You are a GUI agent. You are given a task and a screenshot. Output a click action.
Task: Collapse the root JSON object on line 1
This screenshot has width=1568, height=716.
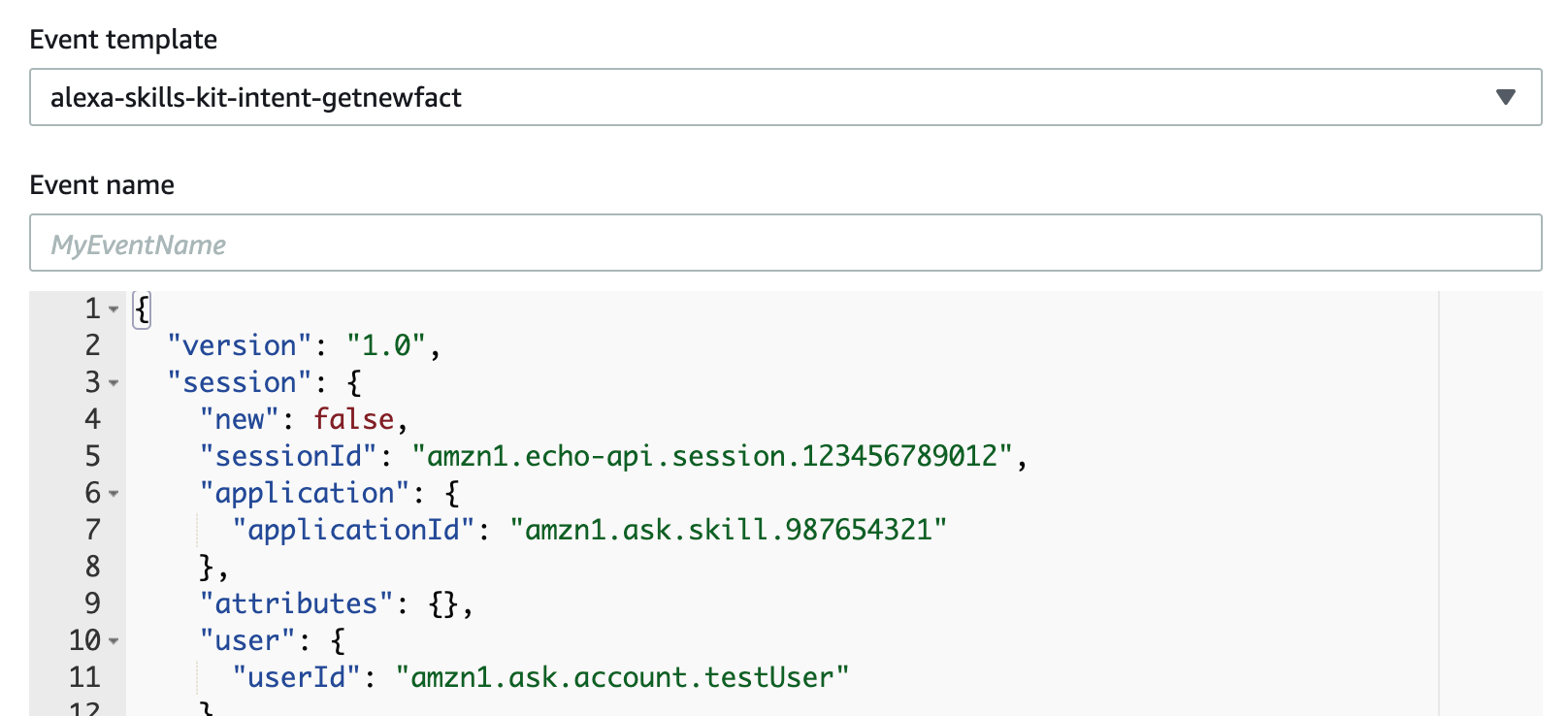114,309
